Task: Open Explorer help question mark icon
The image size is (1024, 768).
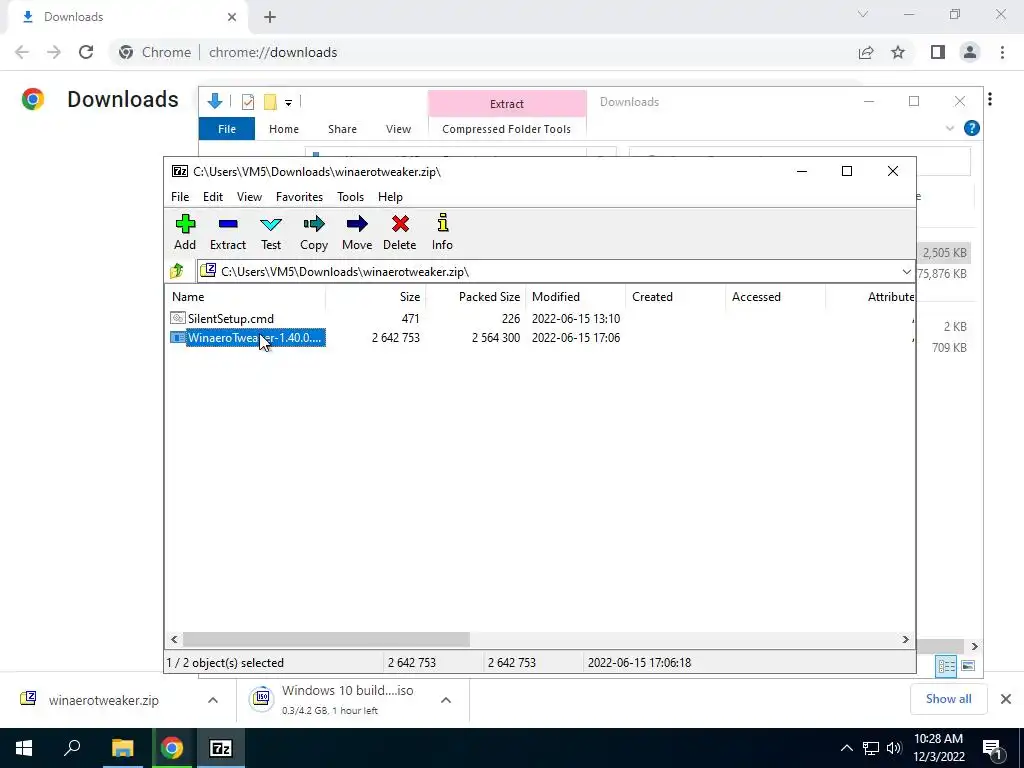Action: pyautogui.click(x=972, y=129)
